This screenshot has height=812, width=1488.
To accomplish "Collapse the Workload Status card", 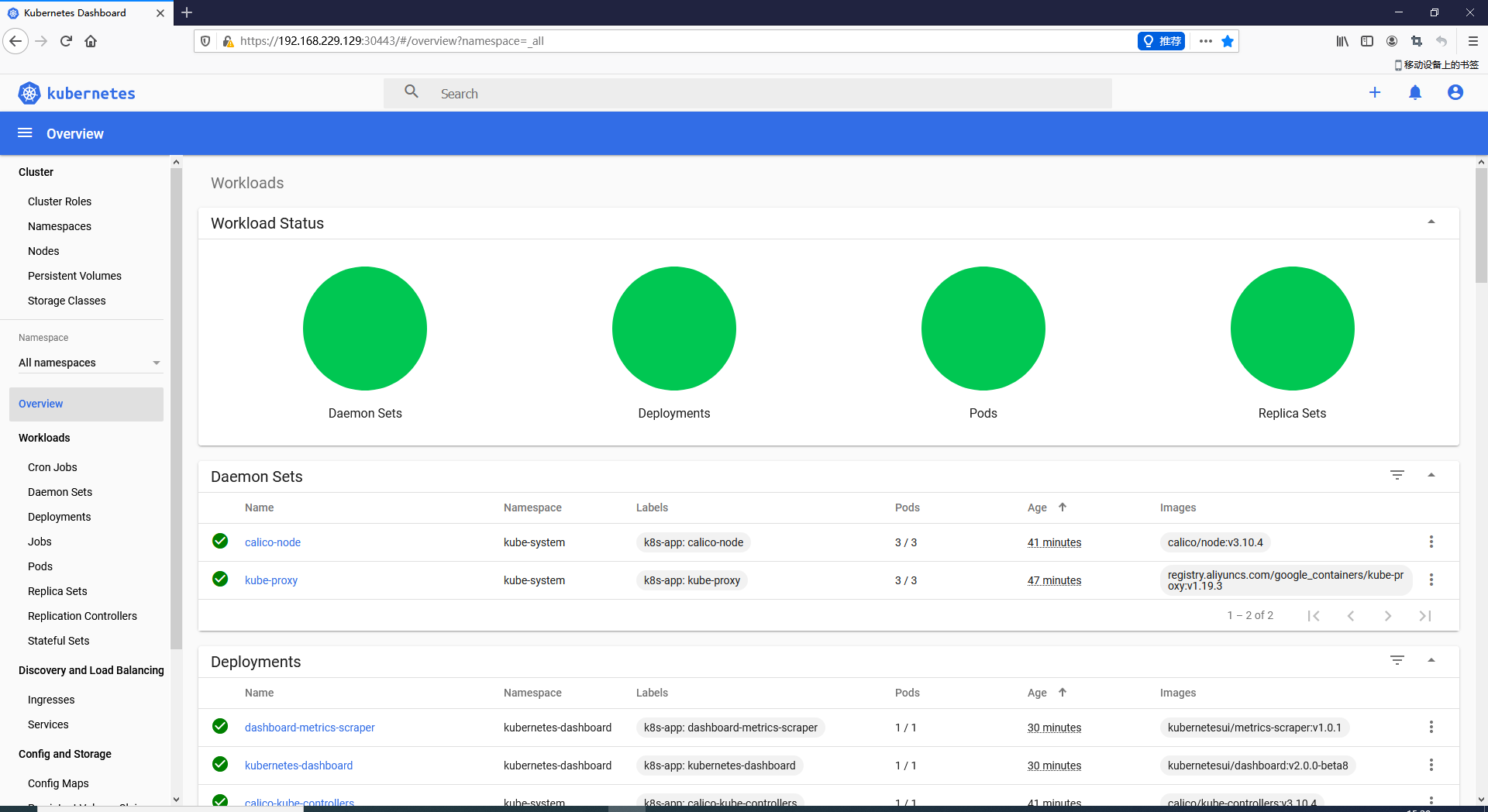I will tap(1431, 222).
